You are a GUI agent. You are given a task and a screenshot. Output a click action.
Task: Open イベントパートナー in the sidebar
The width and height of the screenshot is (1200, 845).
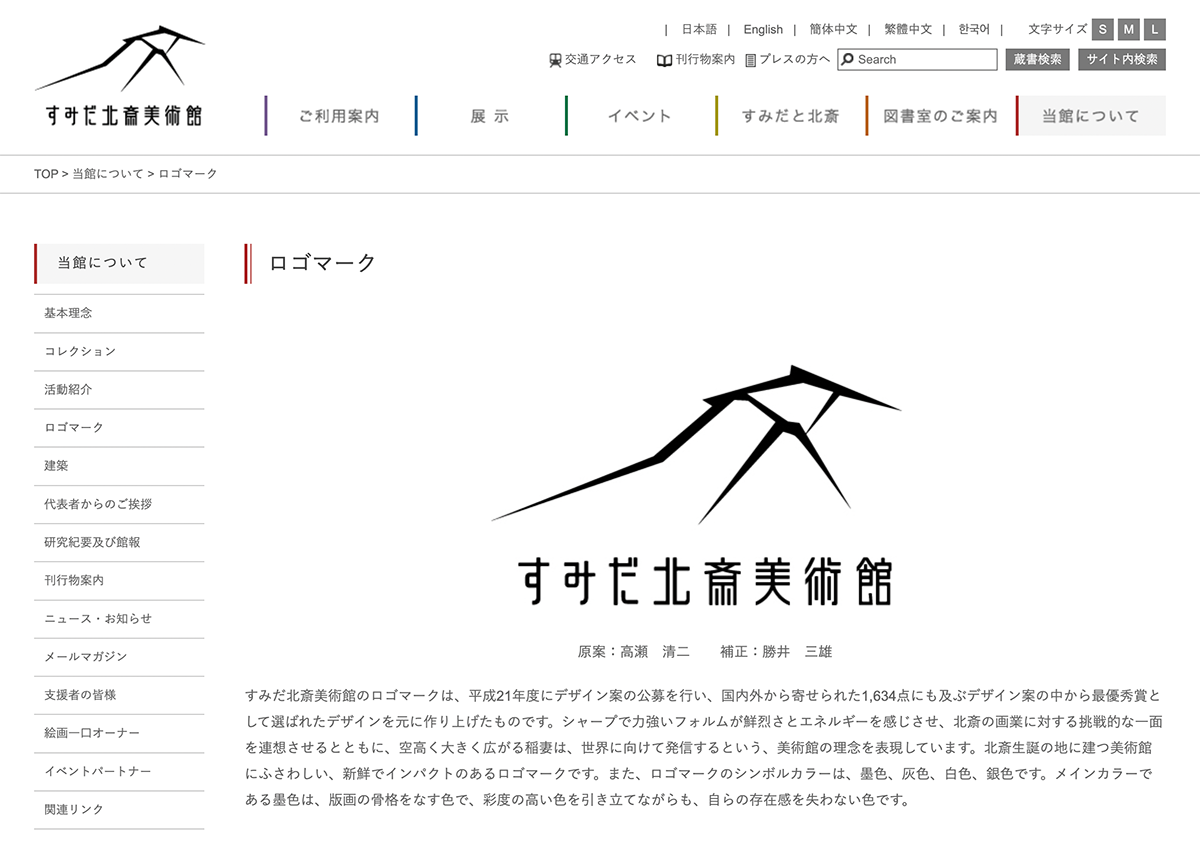(119, 771)
